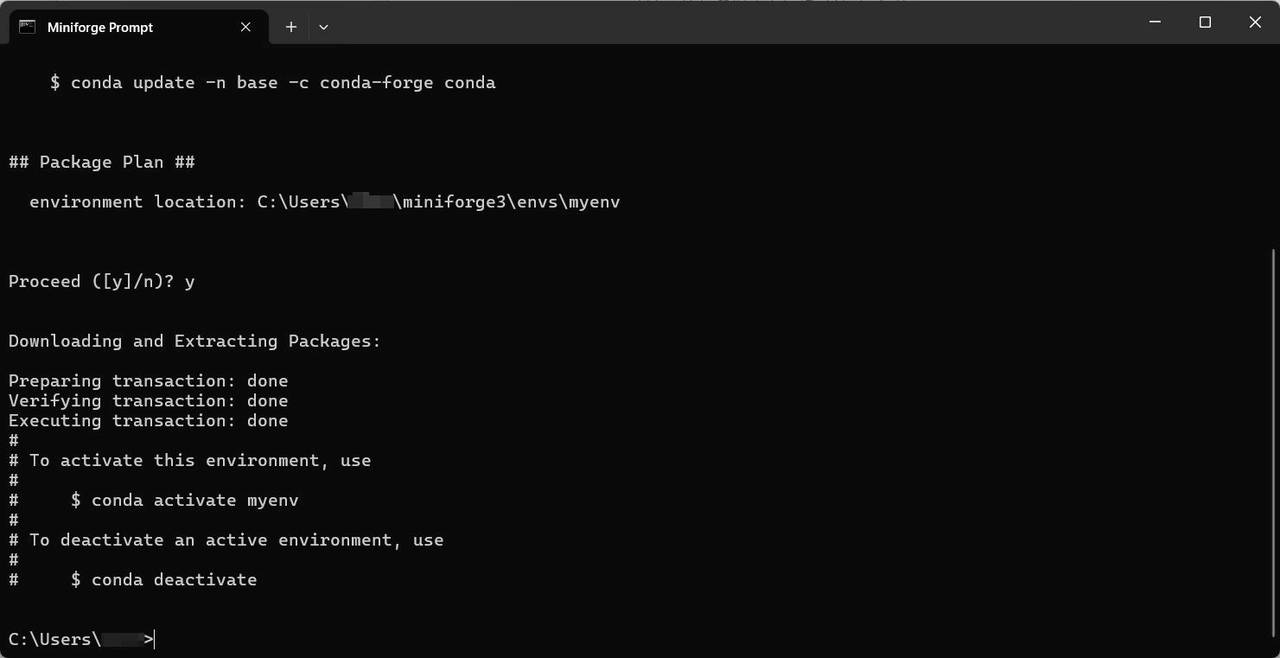Close the Miniforge Prompt tab

coord(246,27)
